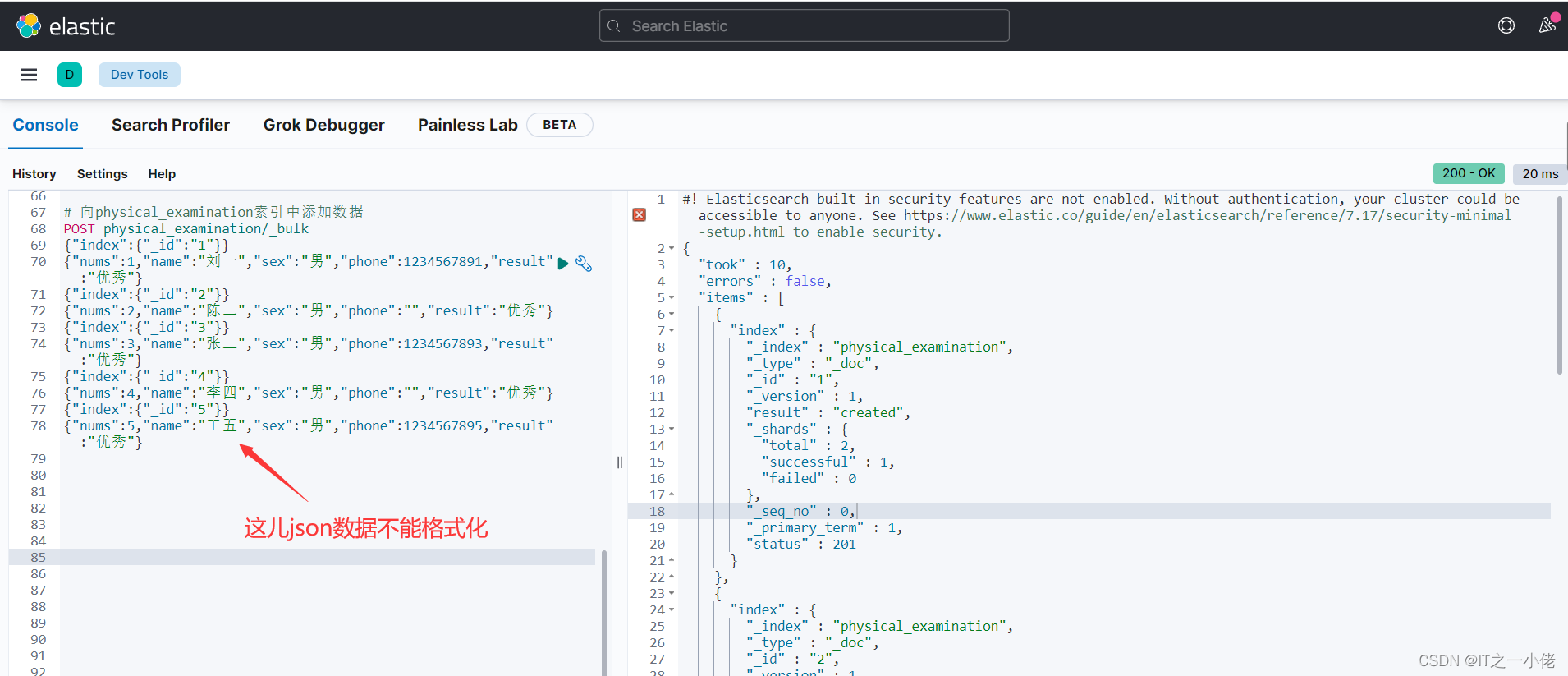Image resolution: width=1568 pixels, height=676 pixels.
Task: Switch to the Console tab
Action: coord(45,125)
